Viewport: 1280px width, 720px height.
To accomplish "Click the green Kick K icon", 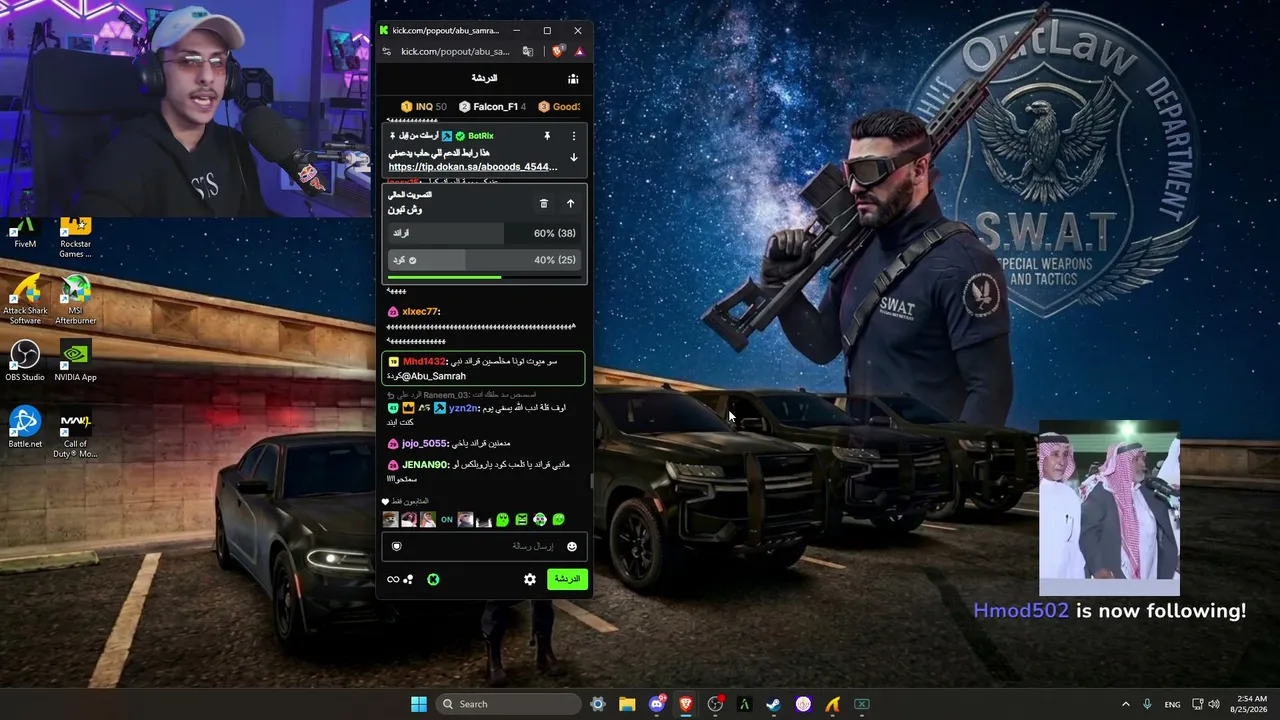I will click(433, 579).
